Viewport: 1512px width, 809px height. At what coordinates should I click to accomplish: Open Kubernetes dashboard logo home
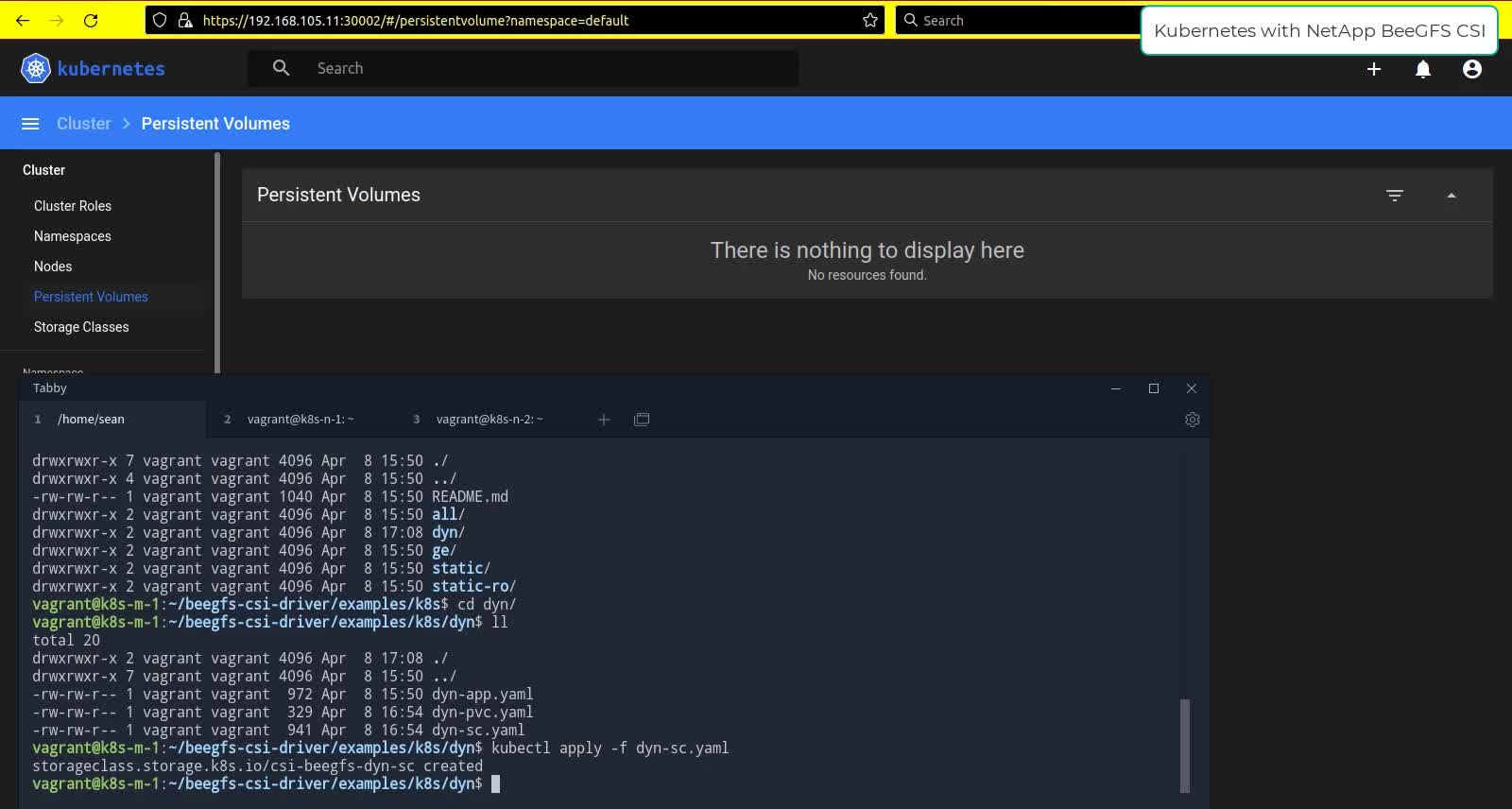coord(93,68)
